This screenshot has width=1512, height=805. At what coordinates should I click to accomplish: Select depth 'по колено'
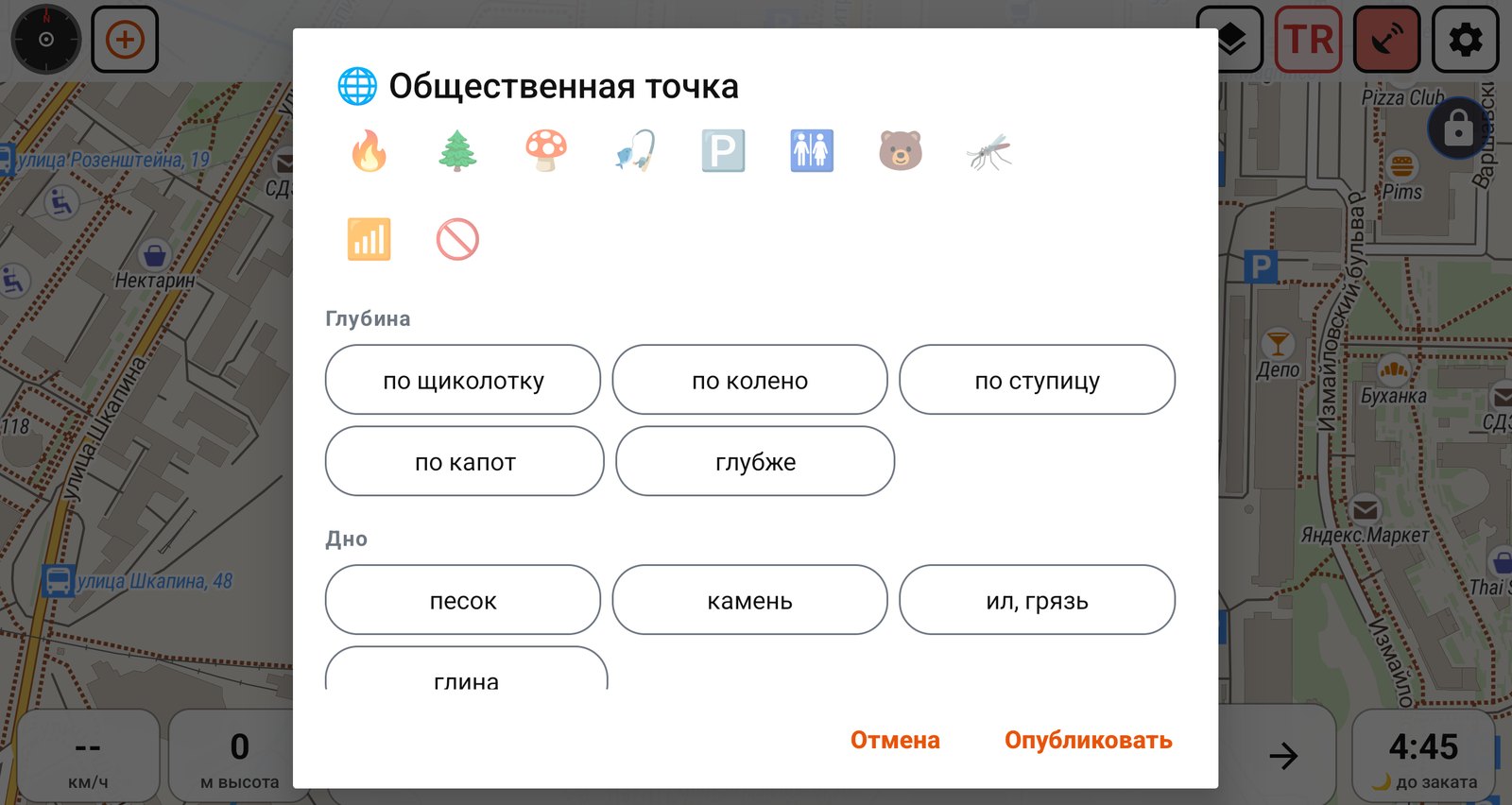[x=750, y=380]
